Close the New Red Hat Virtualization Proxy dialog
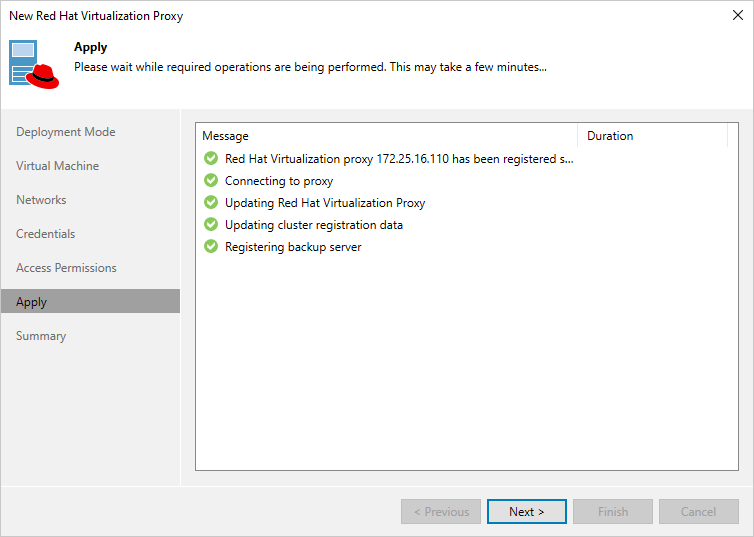The width and height of the screenshot is (754, 537). 738,16
